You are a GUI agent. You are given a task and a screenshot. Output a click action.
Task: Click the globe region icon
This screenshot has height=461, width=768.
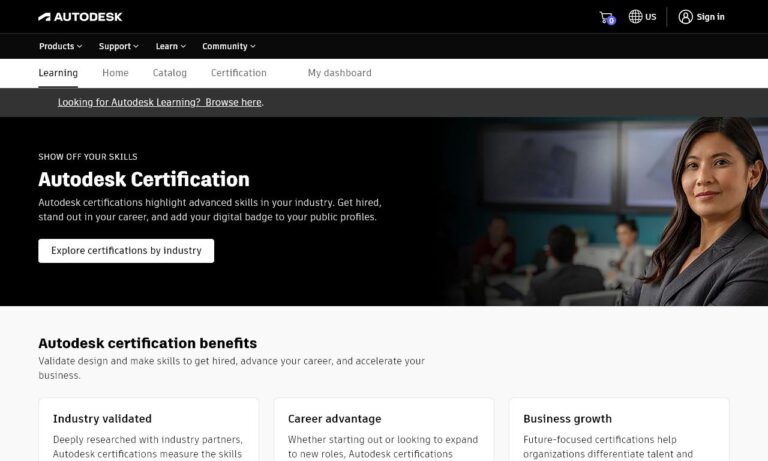[x=635, y=17]
